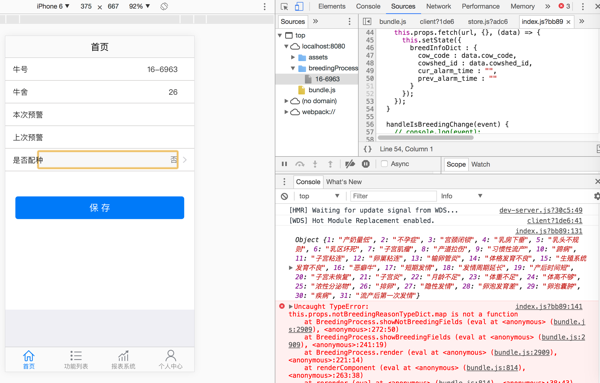Click the blue 保存 button
The width and height of the screenshot is (600, 383).
[x=99, y=208]
